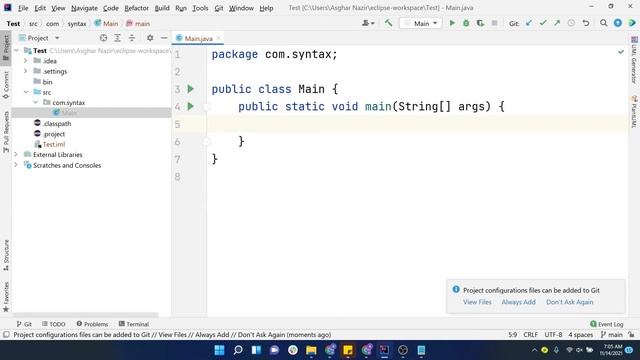The image size is (640, 360).
Task: Collapse the com.syntax package
Action: pyautogui.click(x=36, y=102)
